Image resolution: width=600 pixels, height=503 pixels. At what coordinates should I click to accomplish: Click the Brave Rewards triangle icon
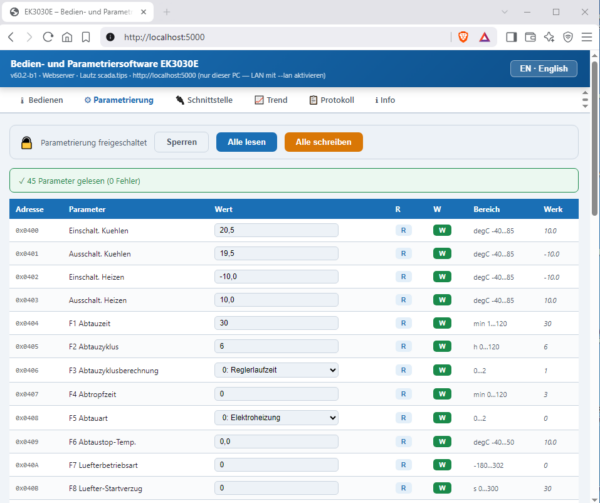484,37
